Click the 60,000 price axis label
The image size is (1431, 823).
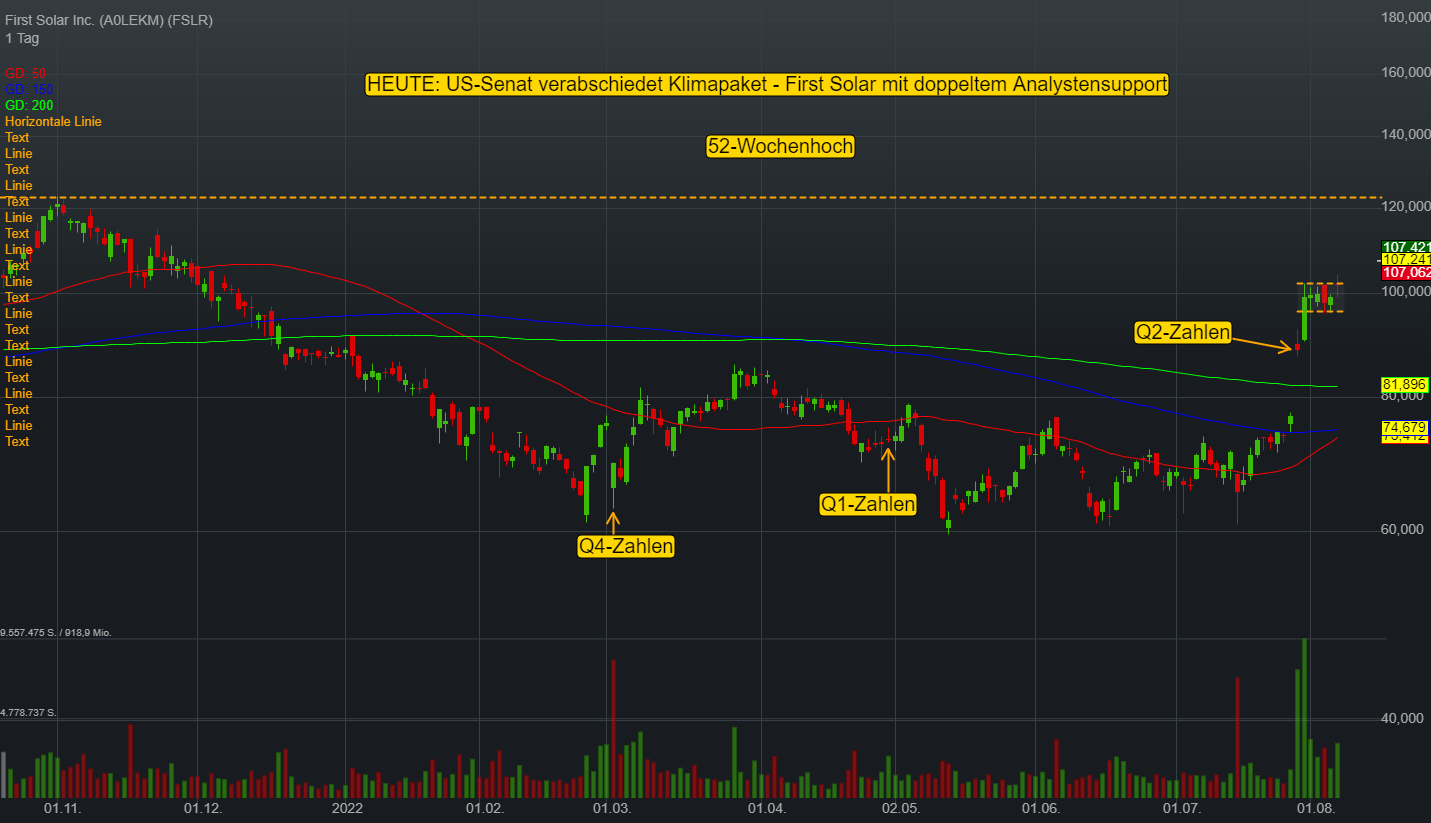tap(1402, 530)
